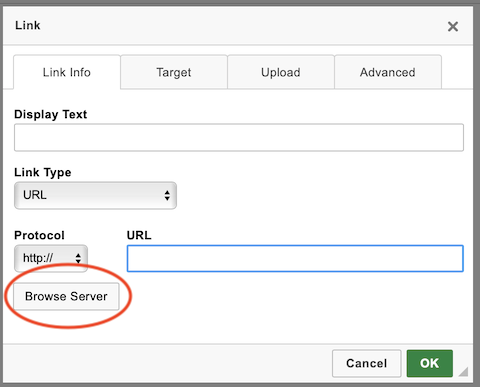
Task: Click the Link Type label
Action: coord(43,172)
